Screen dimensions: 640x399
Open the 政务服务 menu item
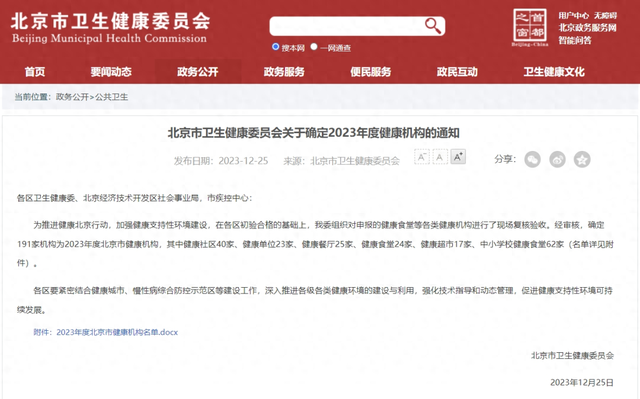pyautogui.click(x=284, y=72)
